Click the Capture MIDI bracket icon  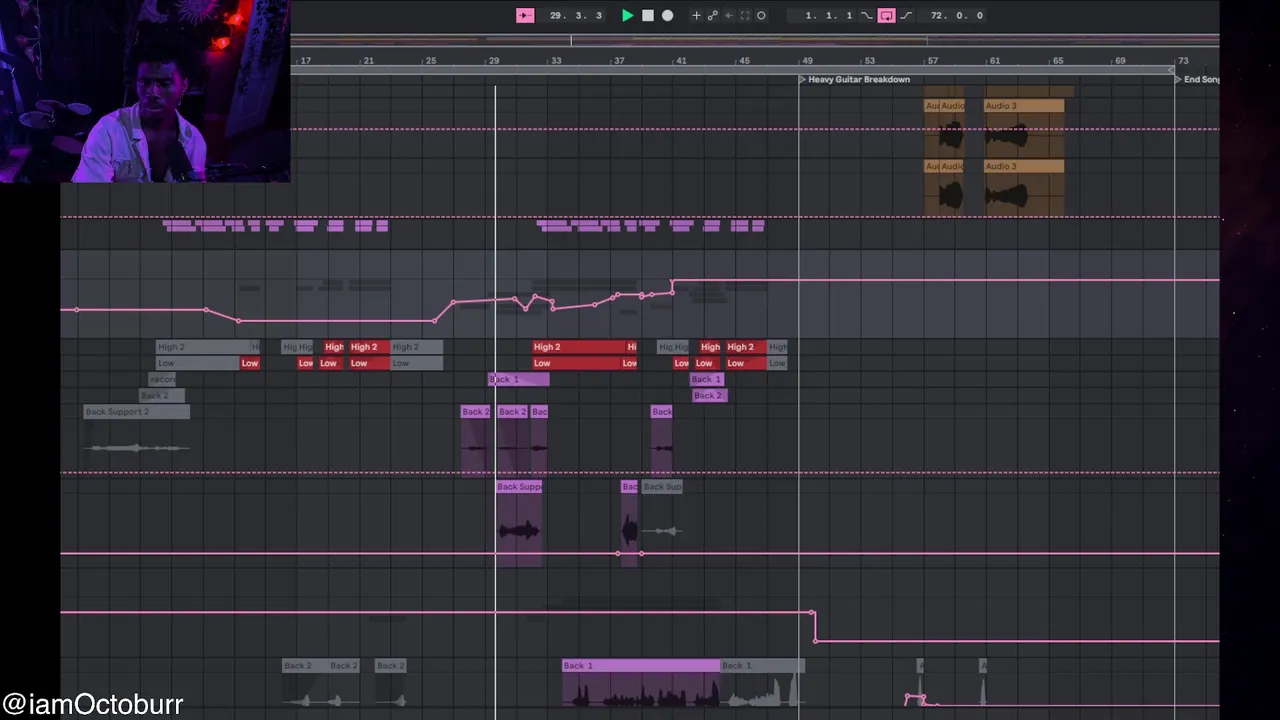coord(745,15)
